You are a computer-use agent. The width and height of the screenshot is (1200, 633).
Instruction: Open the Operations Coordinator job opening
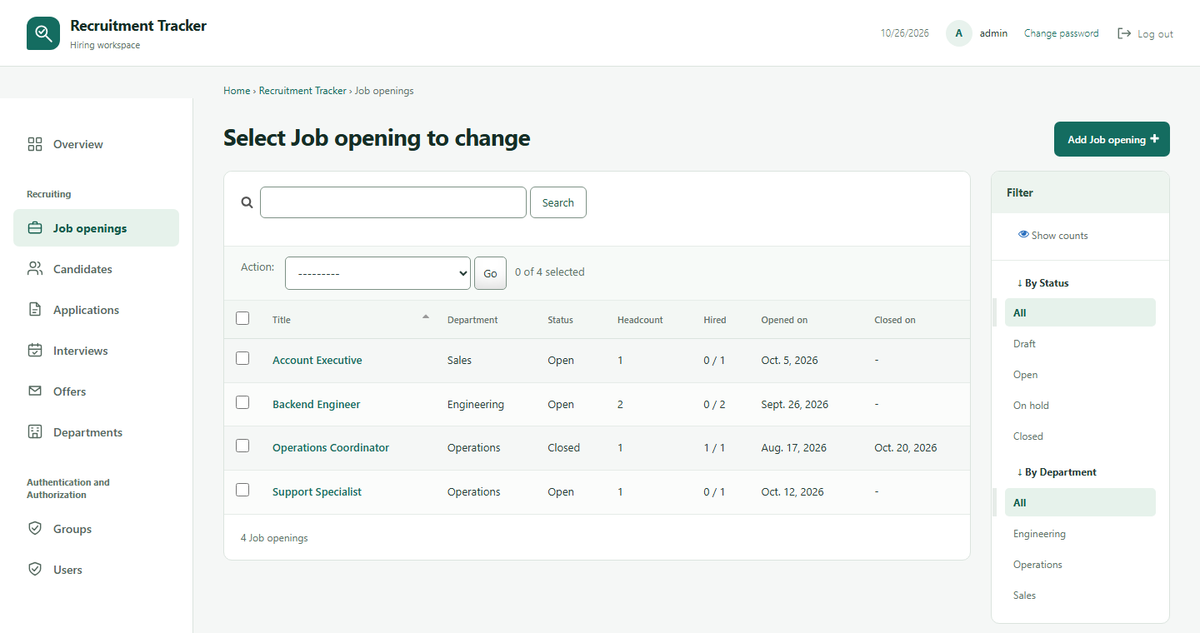pyautogui.click(x=331, y=448)
